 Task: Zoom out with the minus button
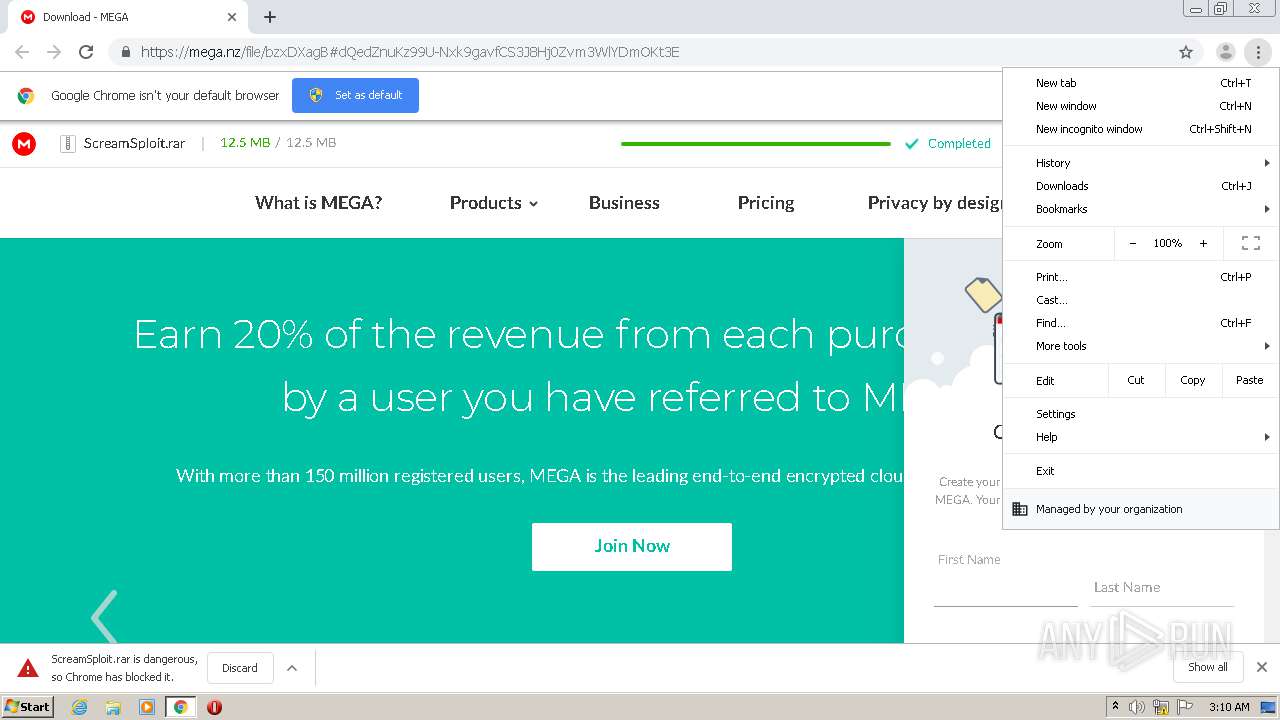point(1133,243)
